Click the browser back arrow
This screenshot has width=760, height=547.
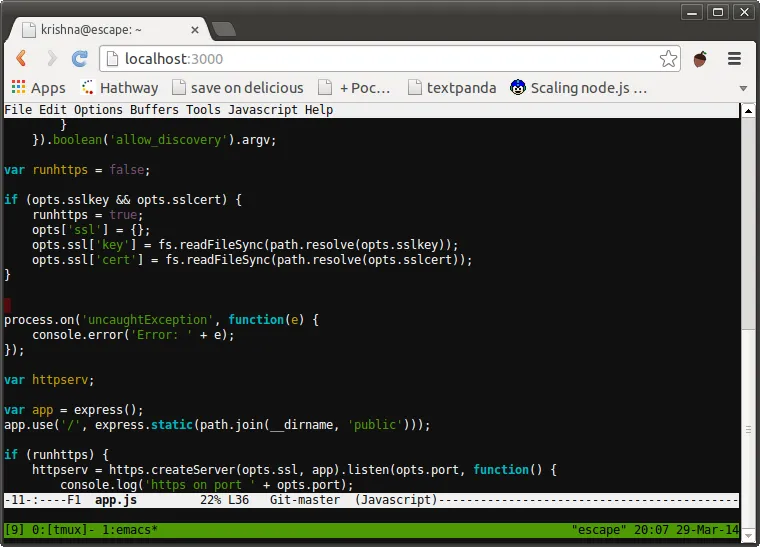click(x=21, y=58)
